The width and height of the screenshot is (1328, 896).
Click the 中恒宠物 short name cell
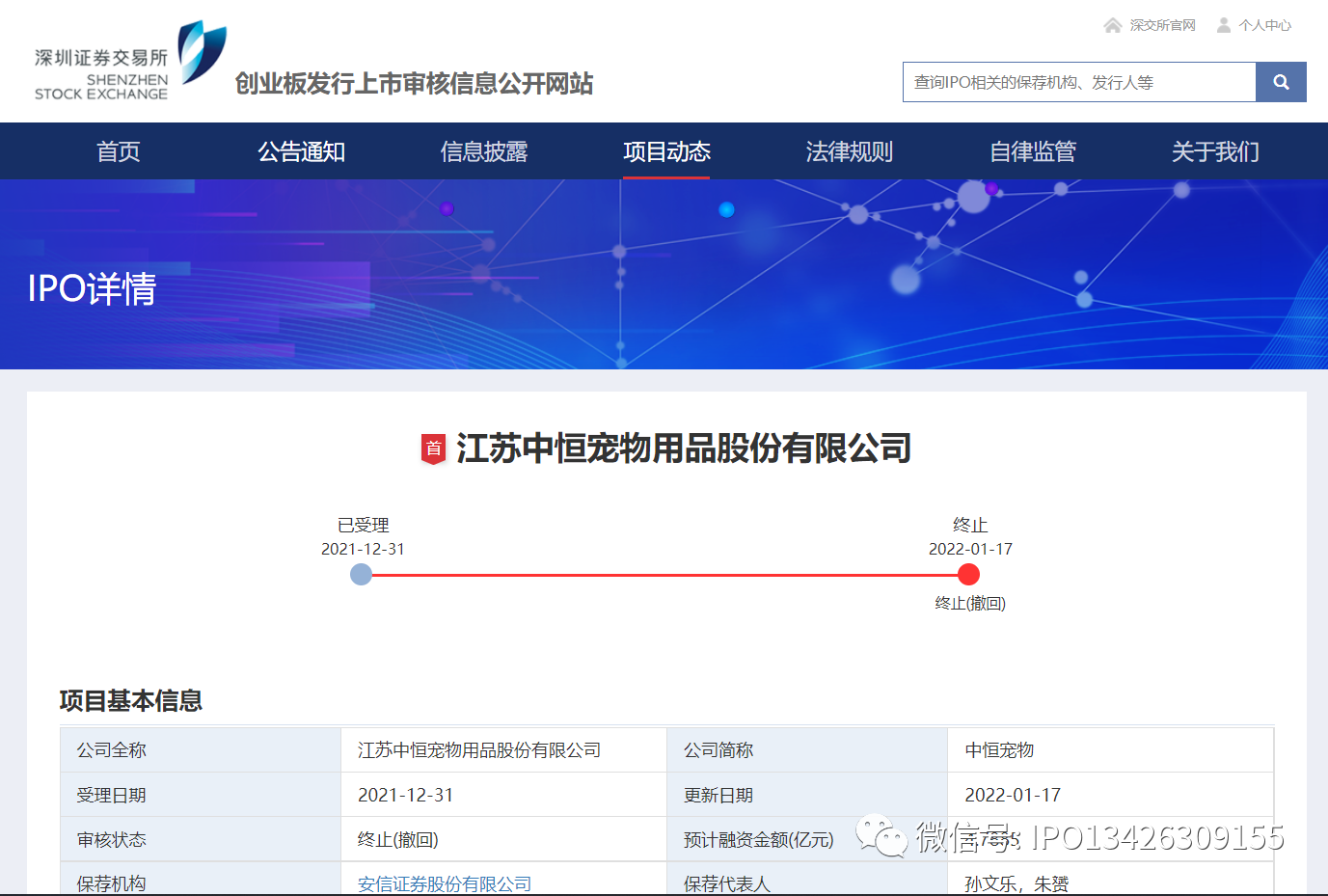(x=1110, y=750)
